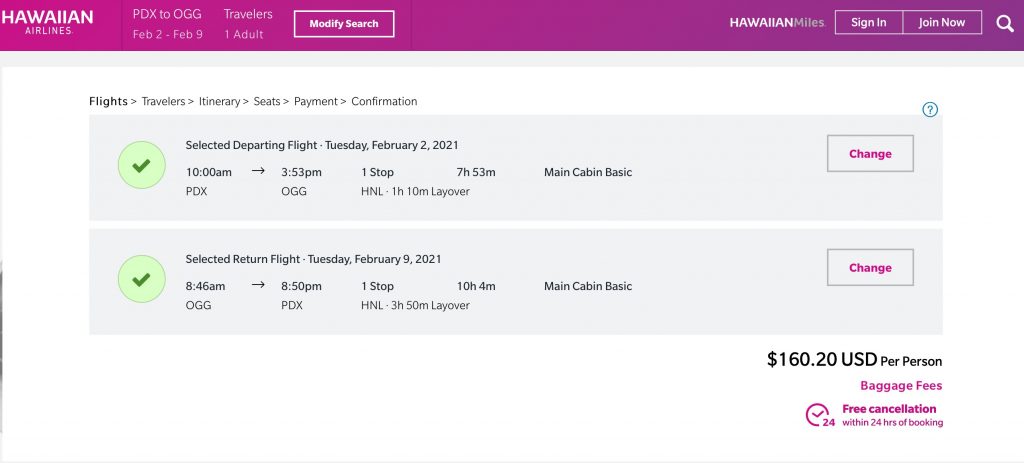Image resolution: width=1024 pixels, height=463 pixels.
Task: Jump to the Itinerary breadcrumb step
Action: [219, 102]
